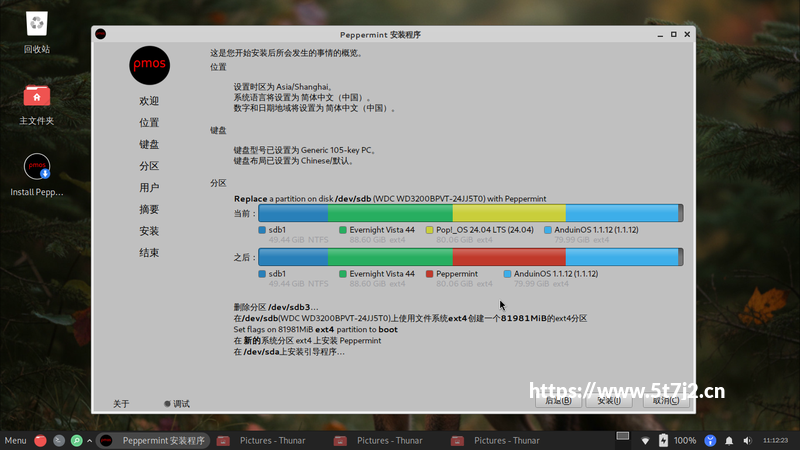The width and height of the screenshot is (800, 450).
Task: Click AnduinOS 1.1.12 legend under 当前
Action: [x=596, y=230]
